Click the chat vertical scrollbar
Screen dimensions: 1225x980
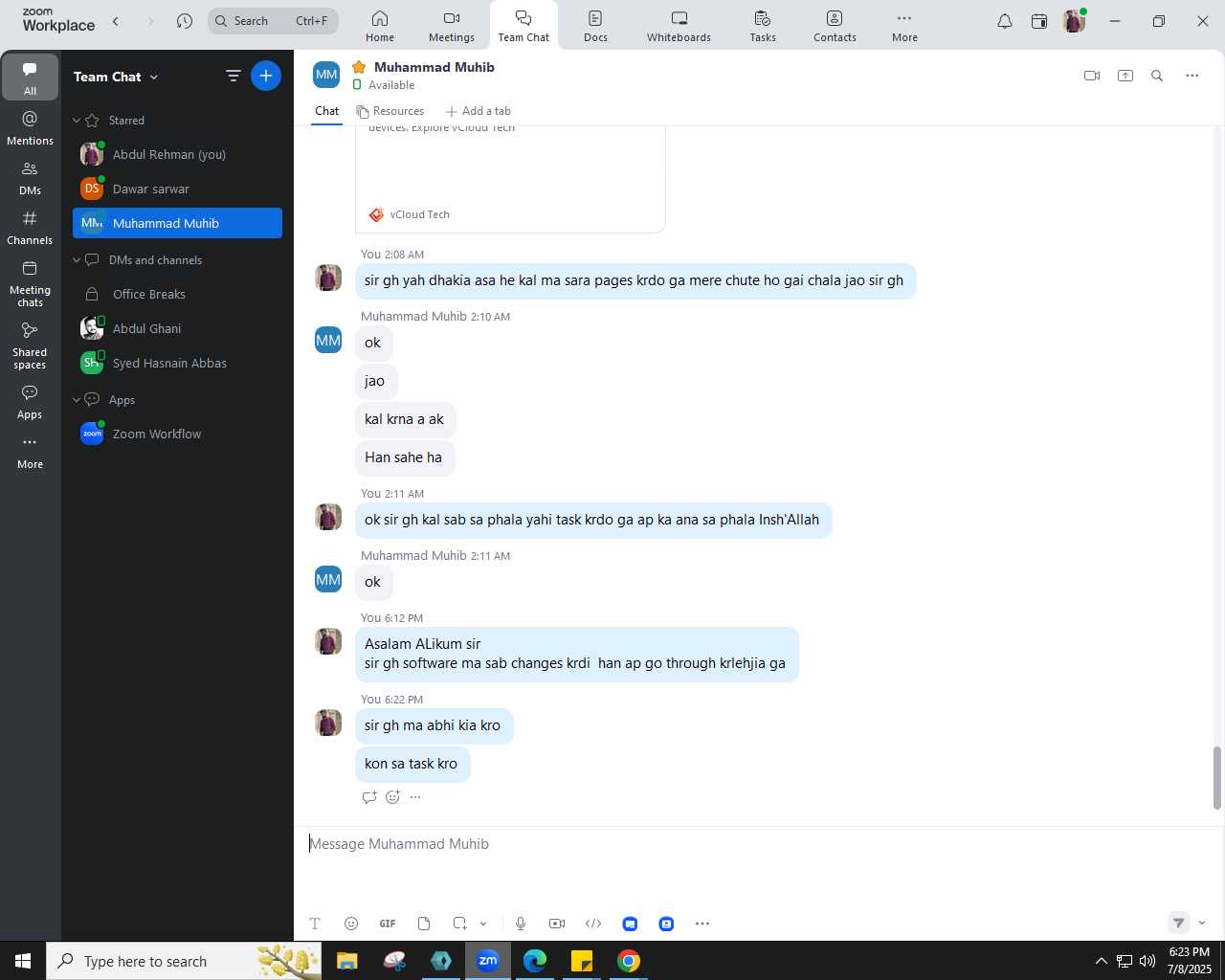tap(1217, 777)
